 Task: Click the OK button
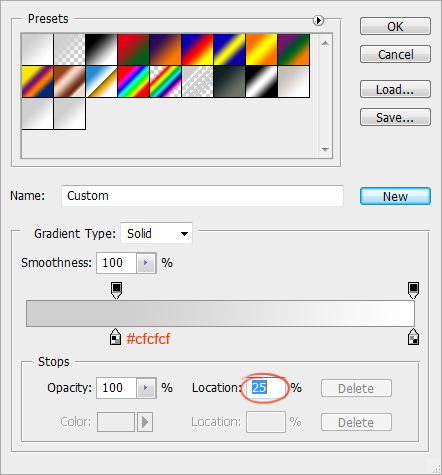tap(395, 26)
